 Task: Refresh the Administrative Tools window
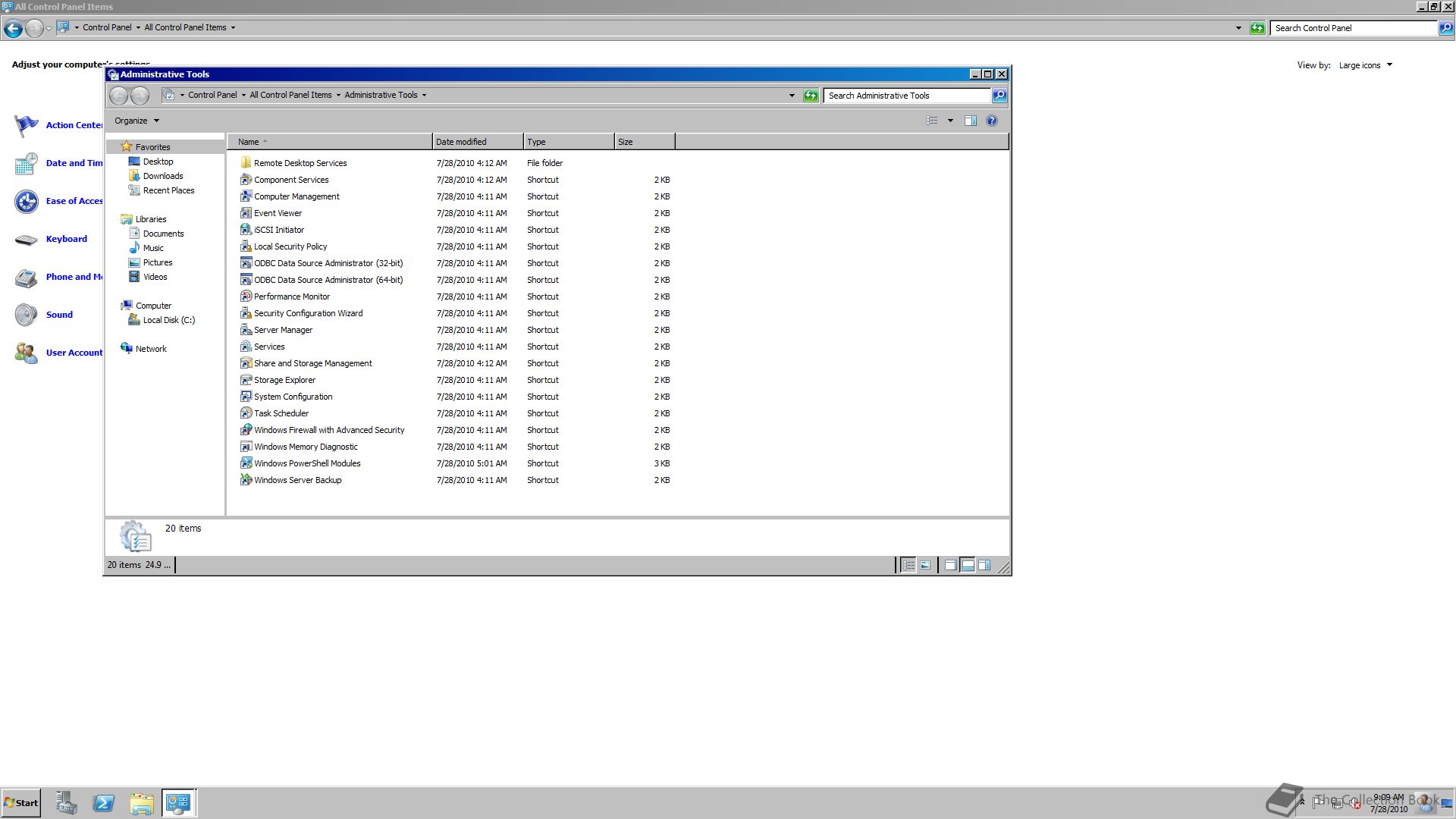pyautogui.click(x=811, y=96)
